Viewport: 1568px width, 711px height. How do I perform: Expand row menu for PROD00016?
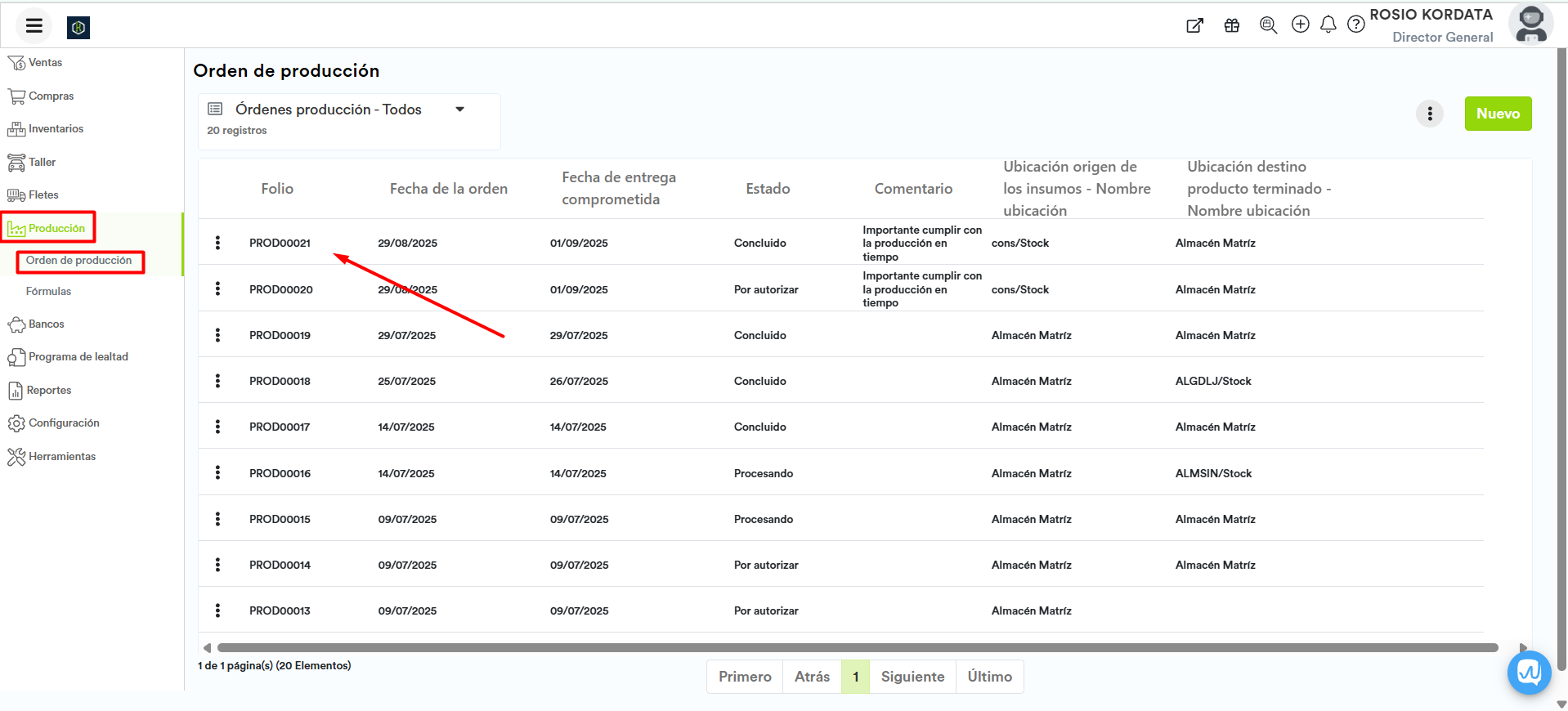tap(217, 473)
